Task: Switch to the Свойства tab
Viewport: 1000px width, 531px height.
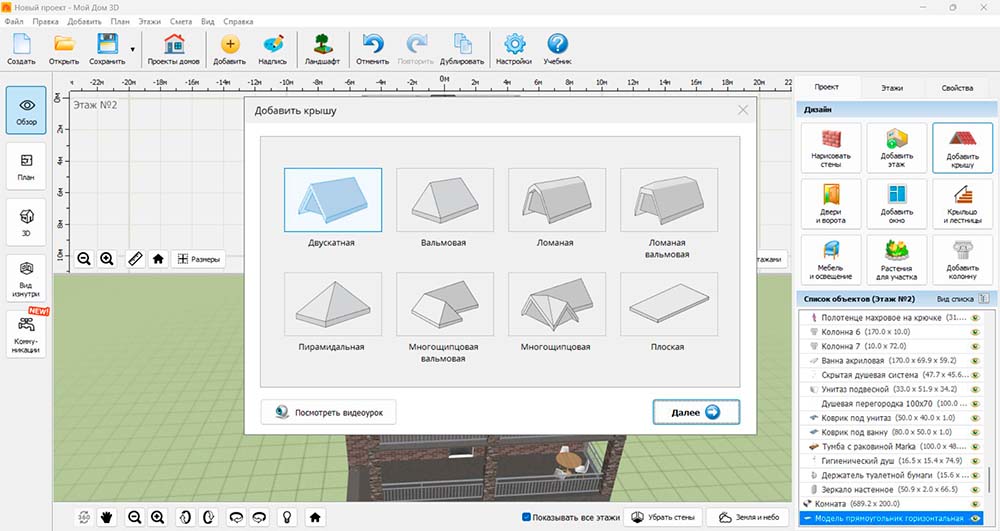Action: point(957,88)
